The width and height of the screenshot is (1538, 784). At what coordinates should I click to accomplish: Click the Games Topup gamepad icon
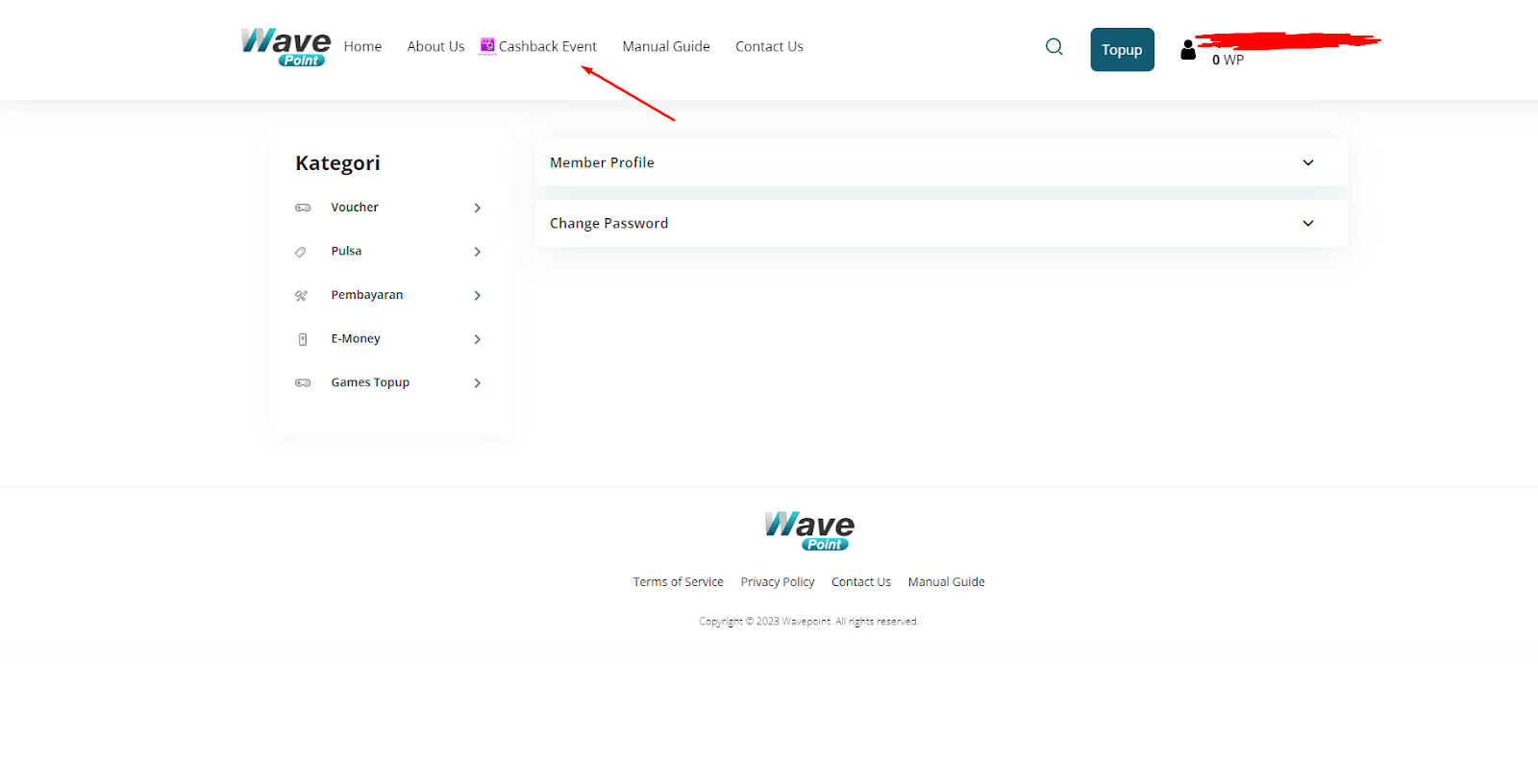[x=303, y=382]
